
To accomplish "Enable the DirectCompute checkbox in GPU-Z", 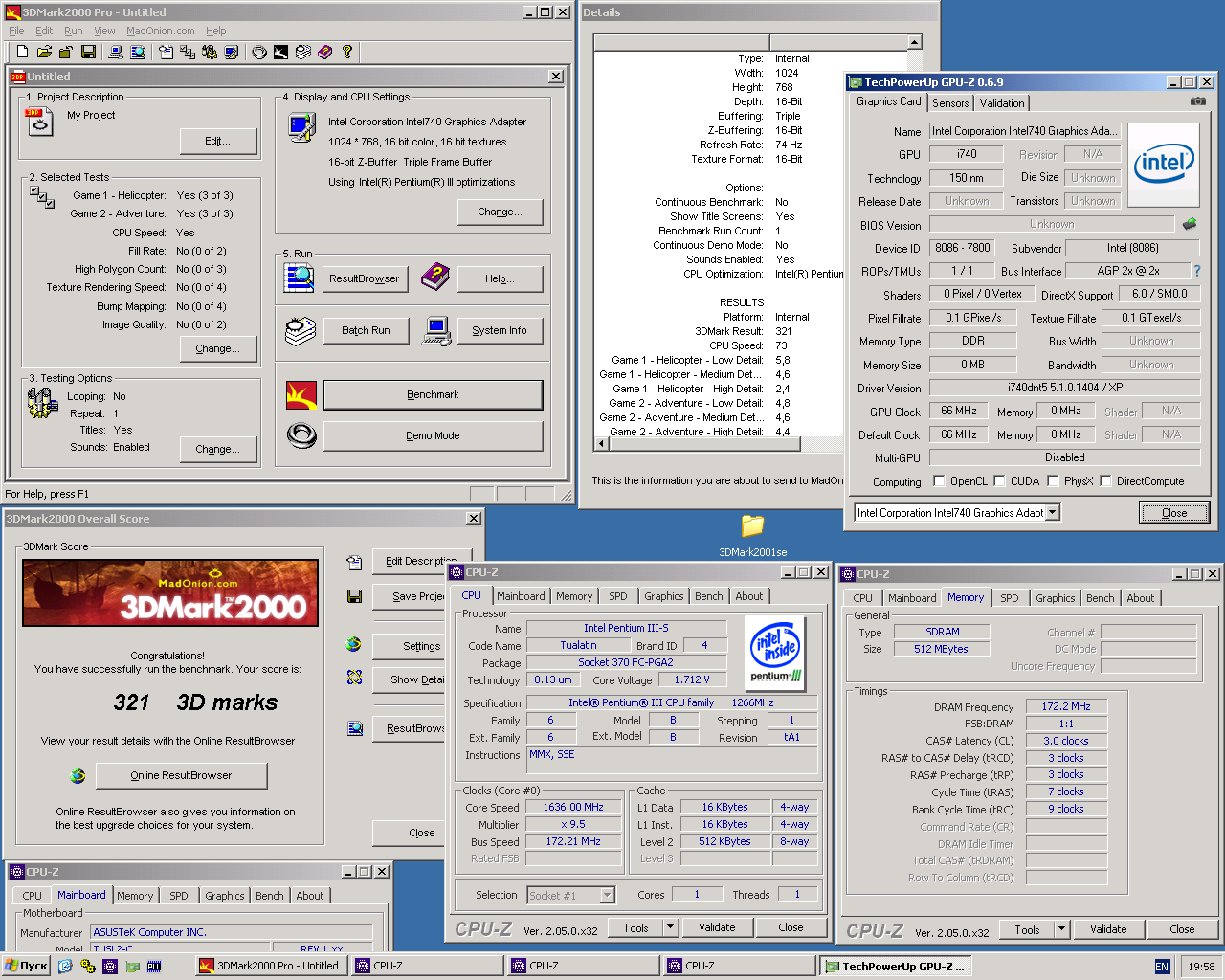I will (x=1105, y=480).
